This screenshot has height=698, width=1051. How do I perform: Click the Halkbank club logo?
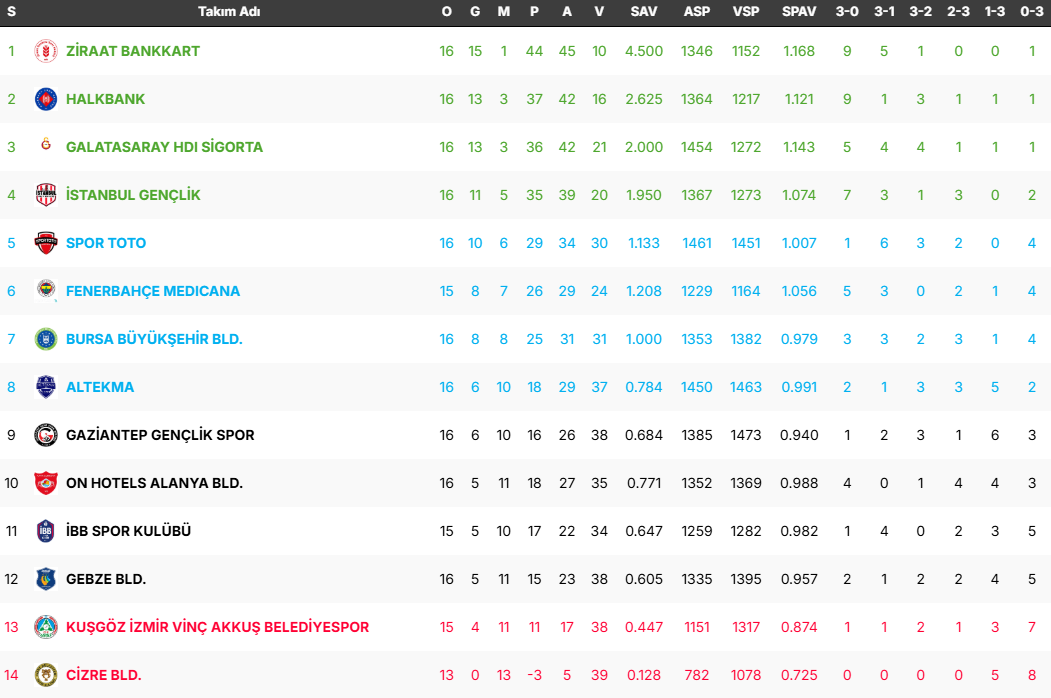tap(46, 99)
